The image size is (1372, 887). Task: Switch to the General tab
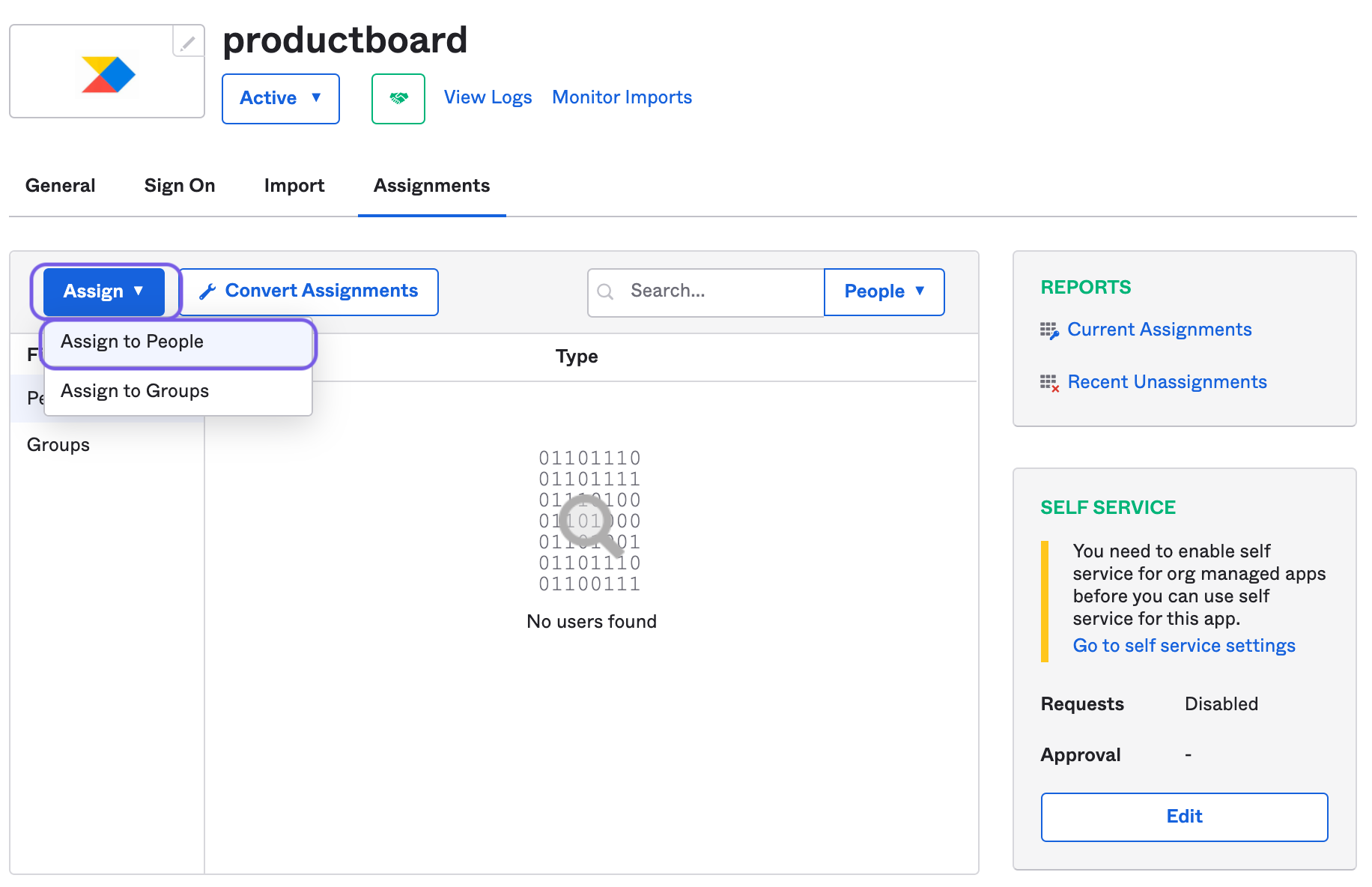61,186
